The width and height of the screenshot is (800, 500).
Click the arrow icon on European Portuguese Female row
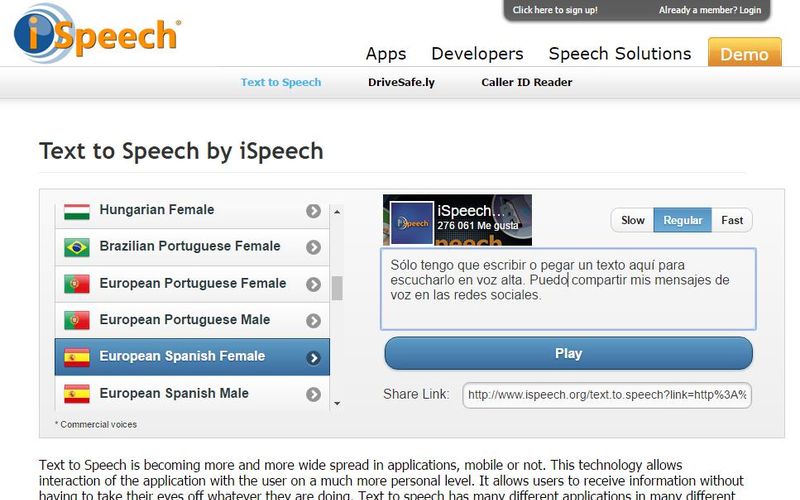point(313,284)
